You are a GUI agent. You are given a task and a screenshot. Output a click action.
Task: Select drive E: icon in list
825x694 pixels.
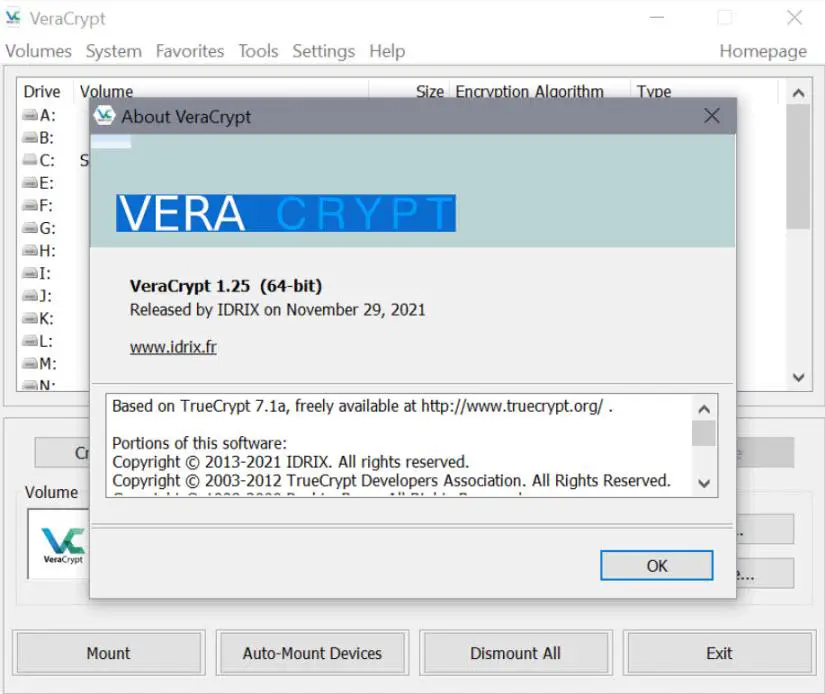tap(30, 183)
